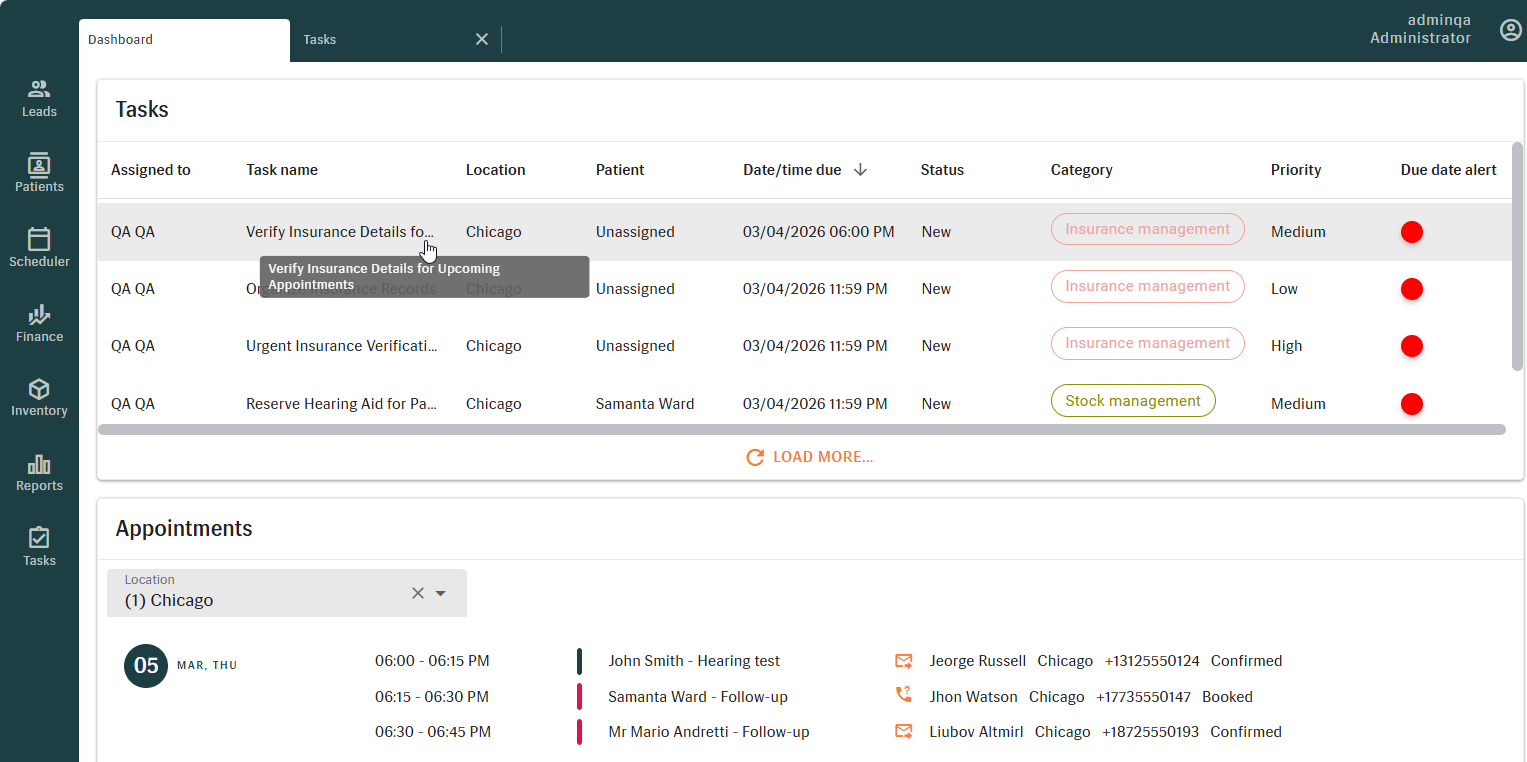Click the Tasks clipboard icon in sidebar
The image size is (1527, 762).
[x=39, y=538]
